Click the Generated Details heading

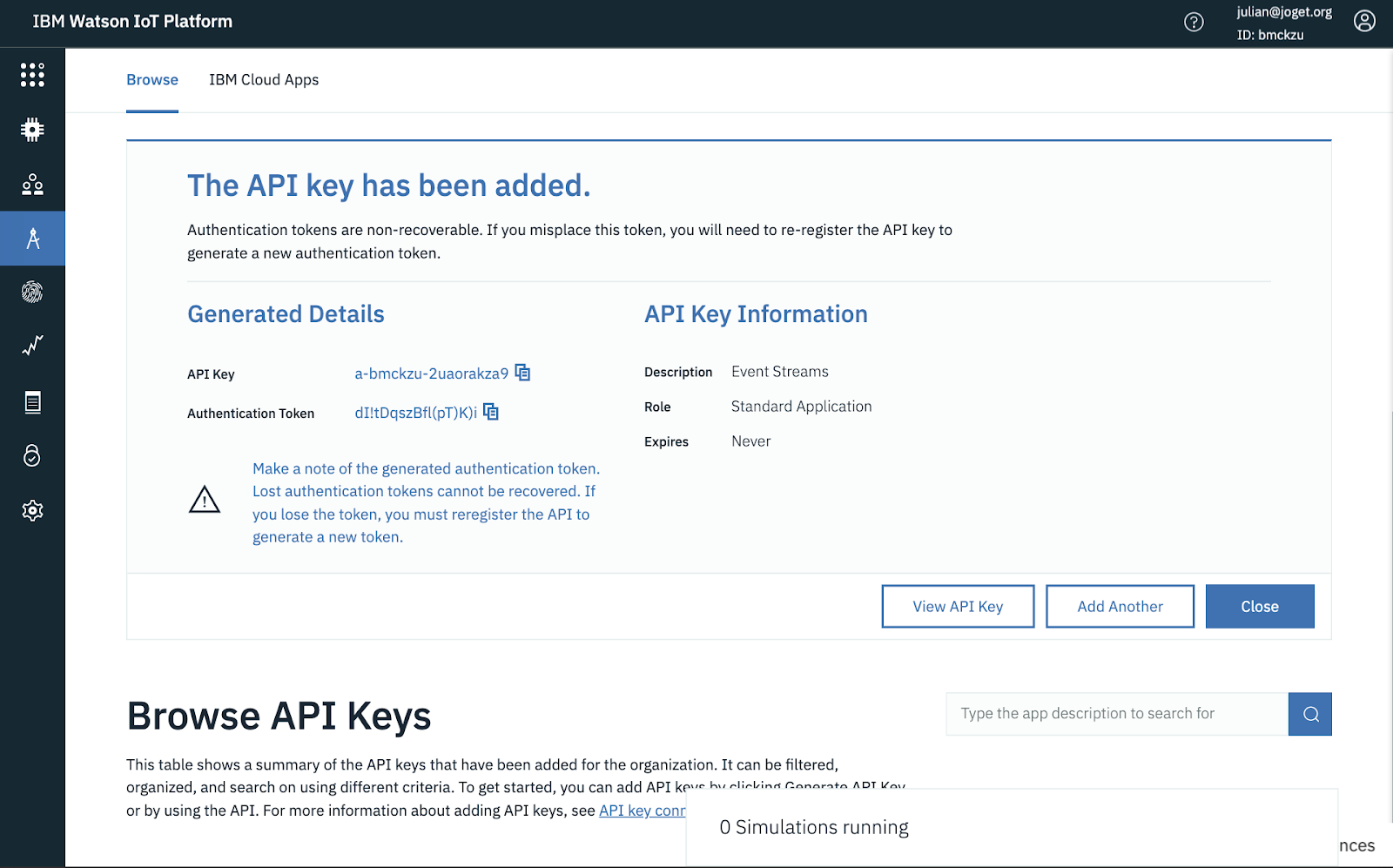[x=286, y=314]
